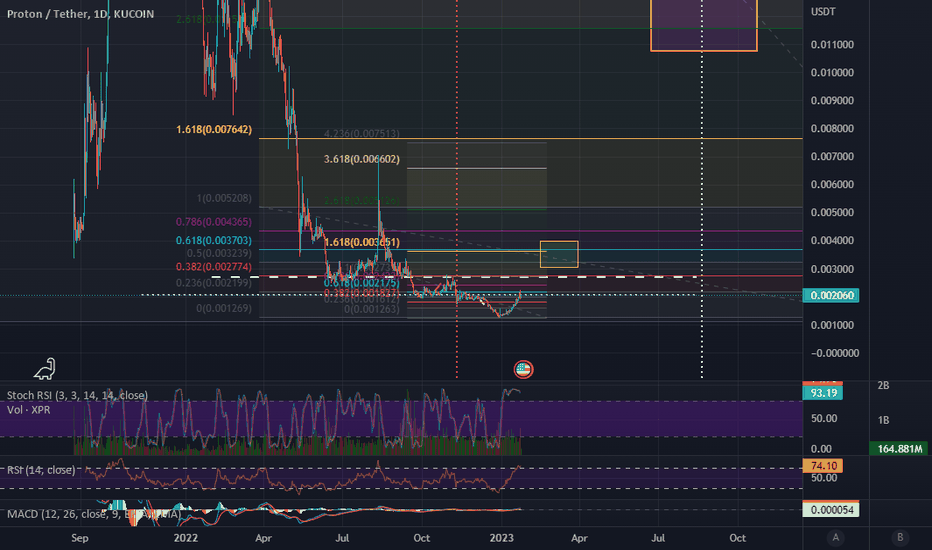Toggle auto scale with the A button
Viewport: 932px width, 550px height.
(x=836, y=538)
